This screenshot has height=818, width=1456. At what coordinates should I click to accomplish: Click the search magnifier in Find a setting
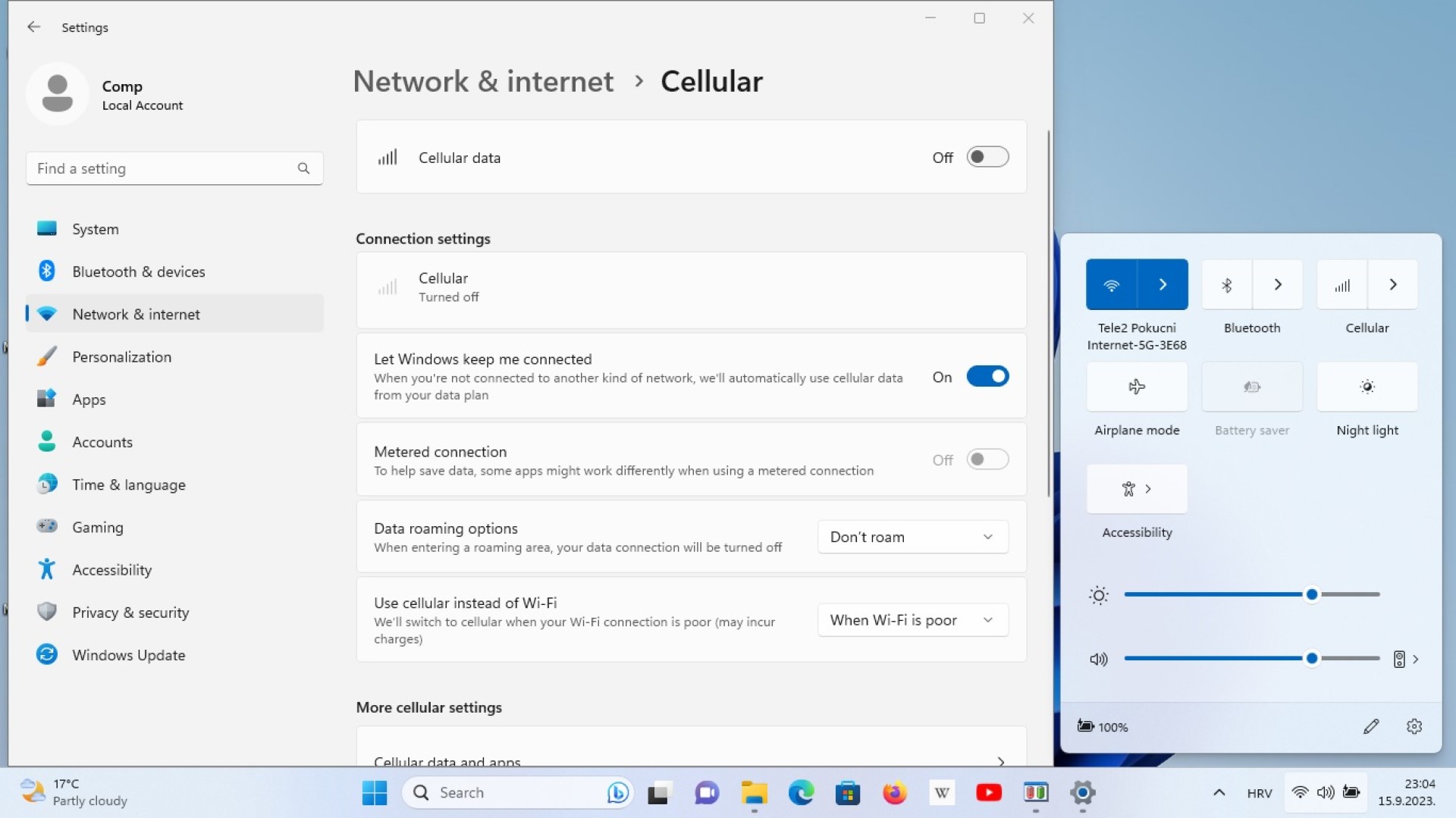coord(303,168)
